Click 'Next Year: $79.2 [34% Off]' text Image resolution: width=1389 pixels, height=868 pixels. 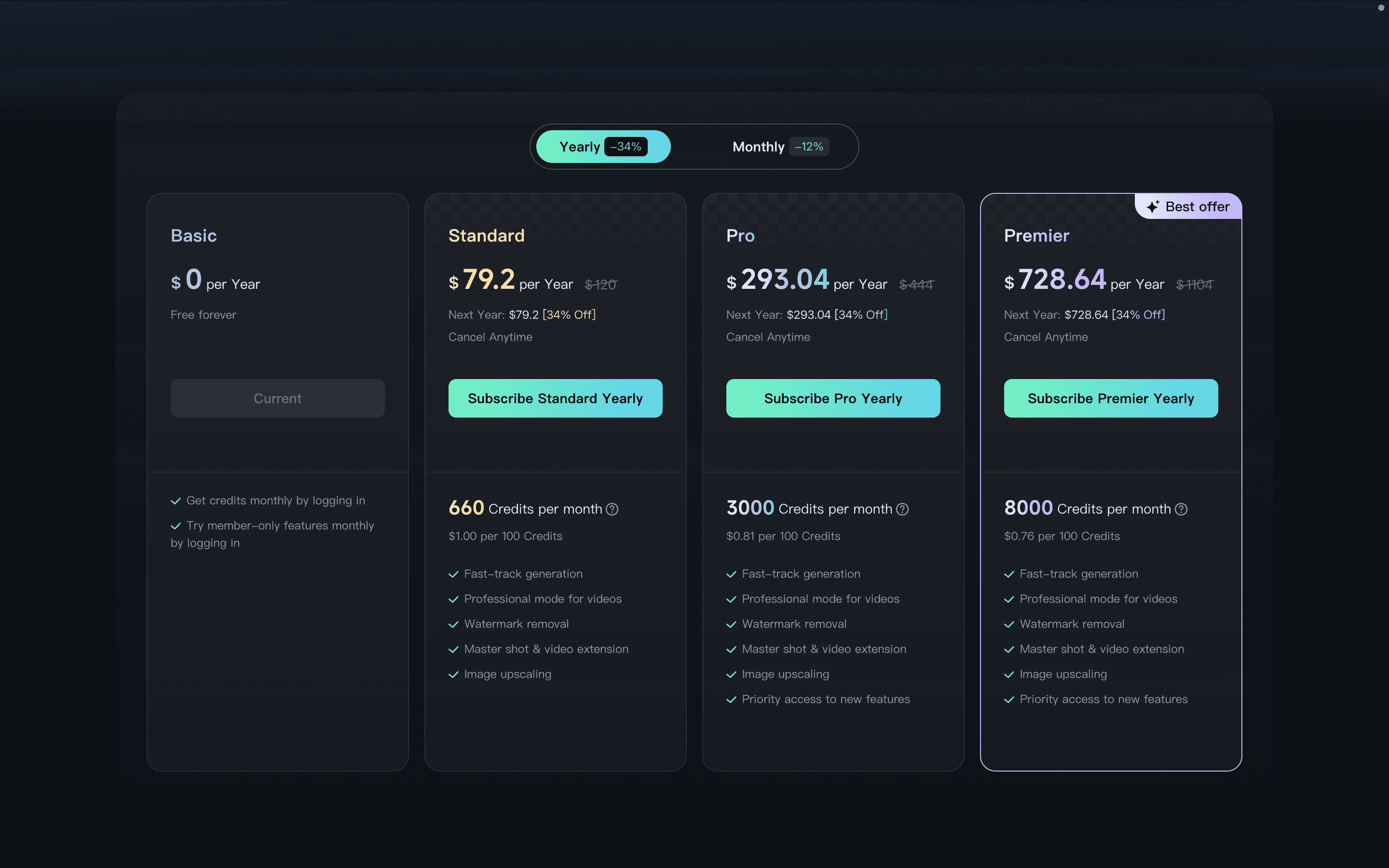pyautogui.click(x=522, y=314)
